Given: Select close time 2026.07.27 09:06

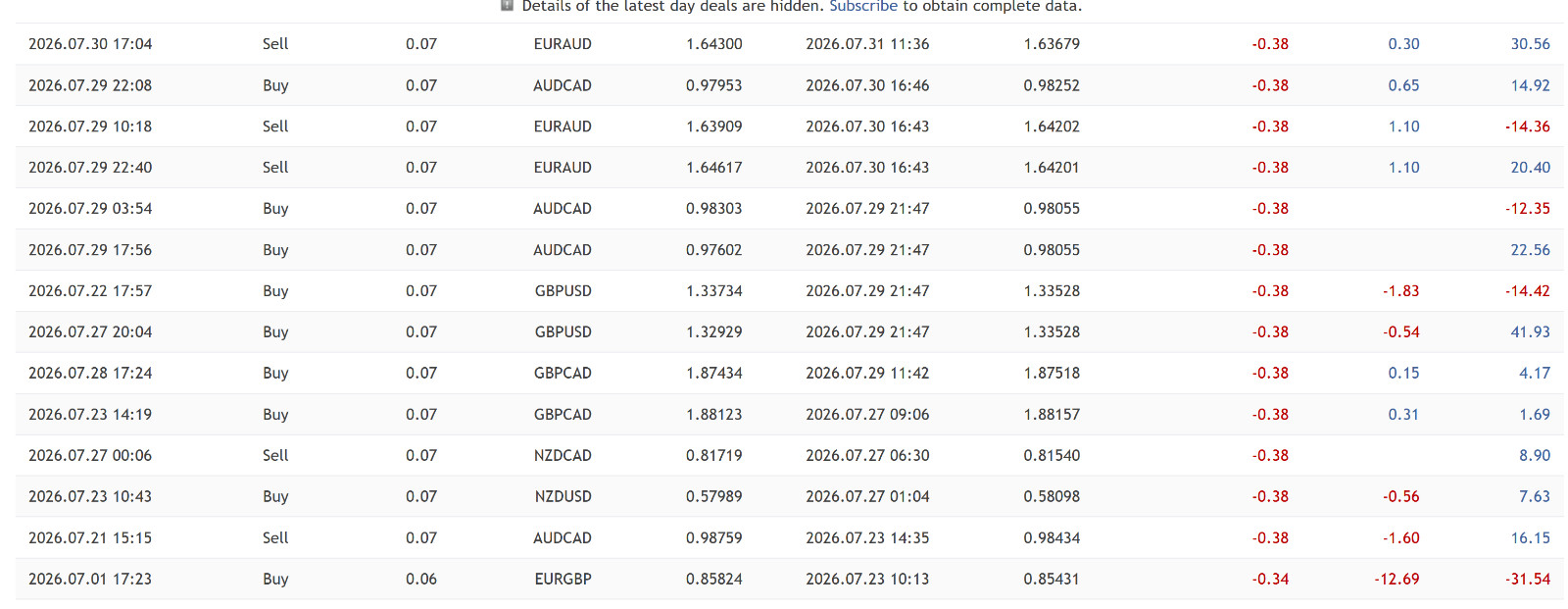Looking at the screenshot, I should tap(867, 414).
